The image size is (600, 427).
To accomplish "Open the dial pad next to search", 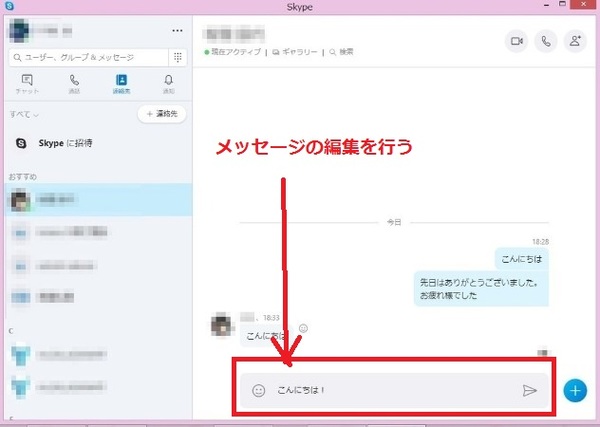I will (x=178, y=58).
